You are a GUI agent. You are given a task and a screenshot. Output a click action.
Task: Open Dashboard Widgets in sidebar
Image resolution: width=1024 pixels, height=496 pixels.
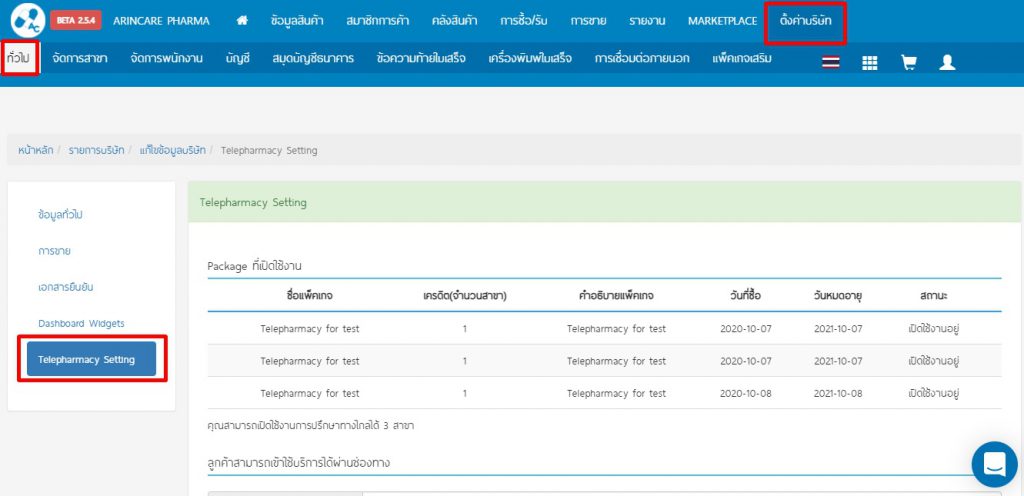[x=81, y=323]
